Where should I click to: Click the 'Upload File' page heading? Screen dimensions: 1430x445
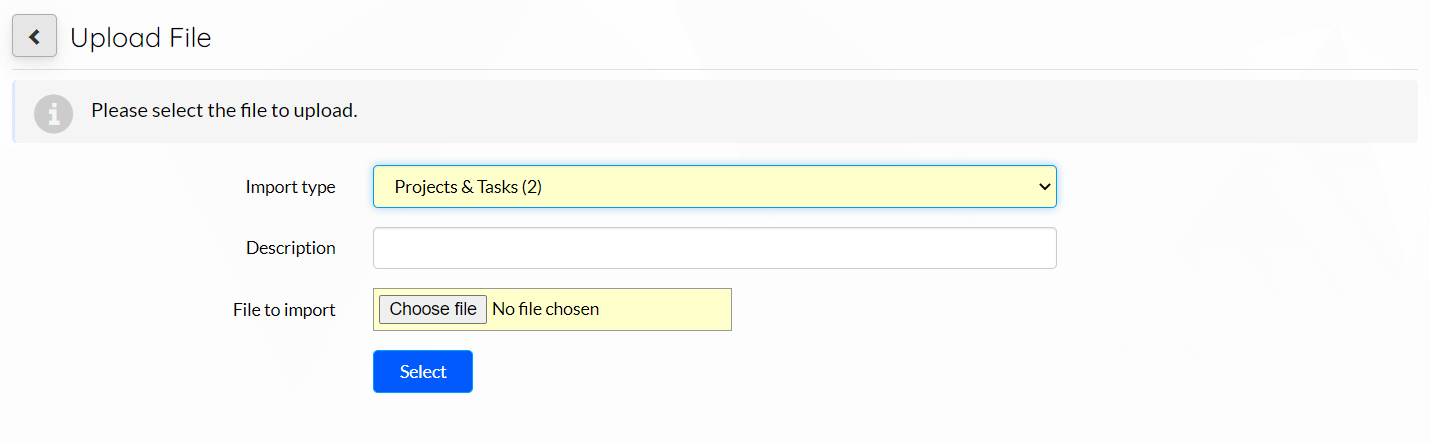coord(141,38)
